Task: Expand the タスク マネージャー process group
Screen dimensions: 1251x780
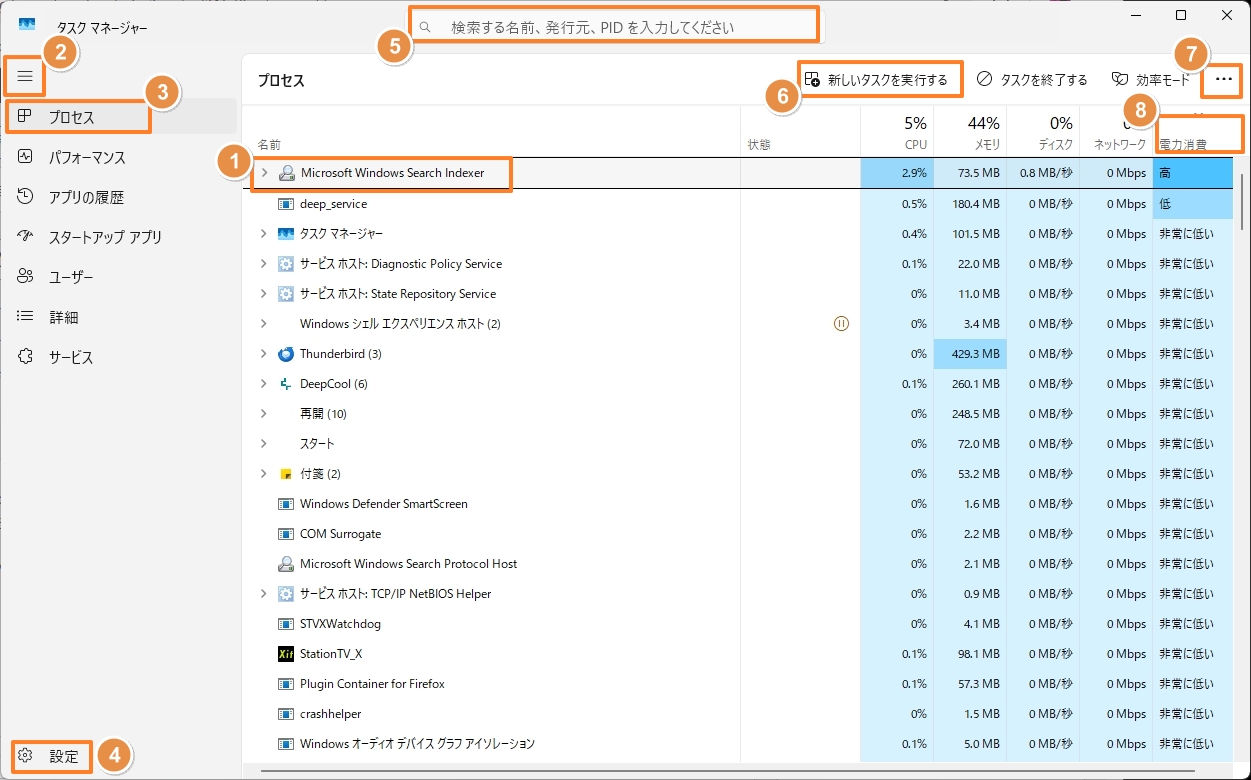Action: coord(264,234)
